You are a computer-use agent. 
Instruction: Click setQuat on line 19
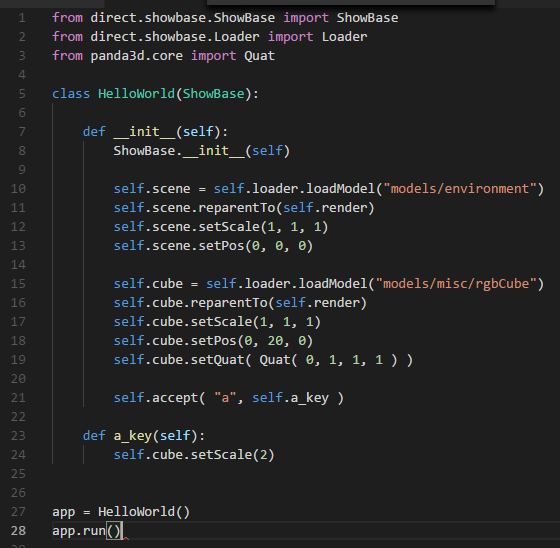click(217, 360)
